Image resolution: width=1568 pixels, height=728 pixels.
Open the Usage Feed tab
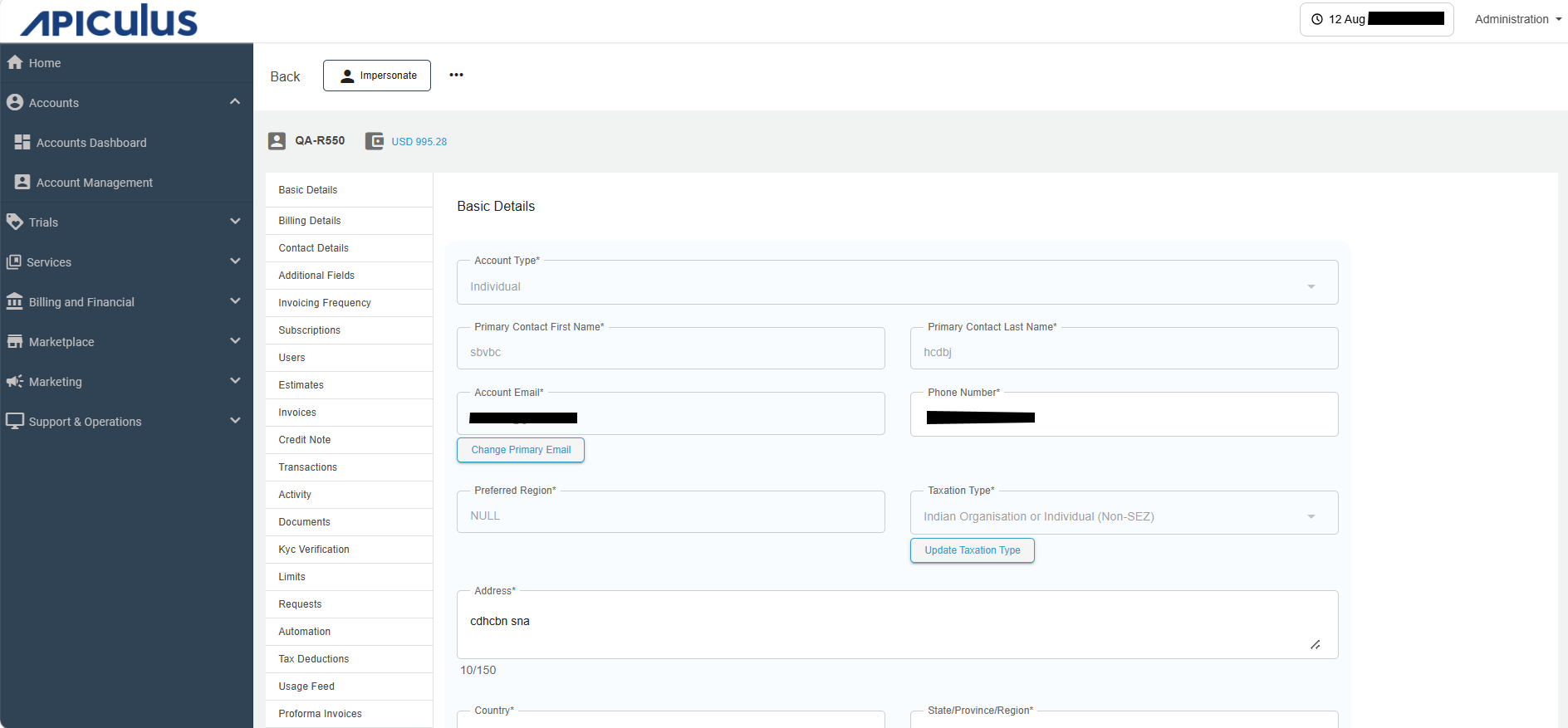[349, 686]
